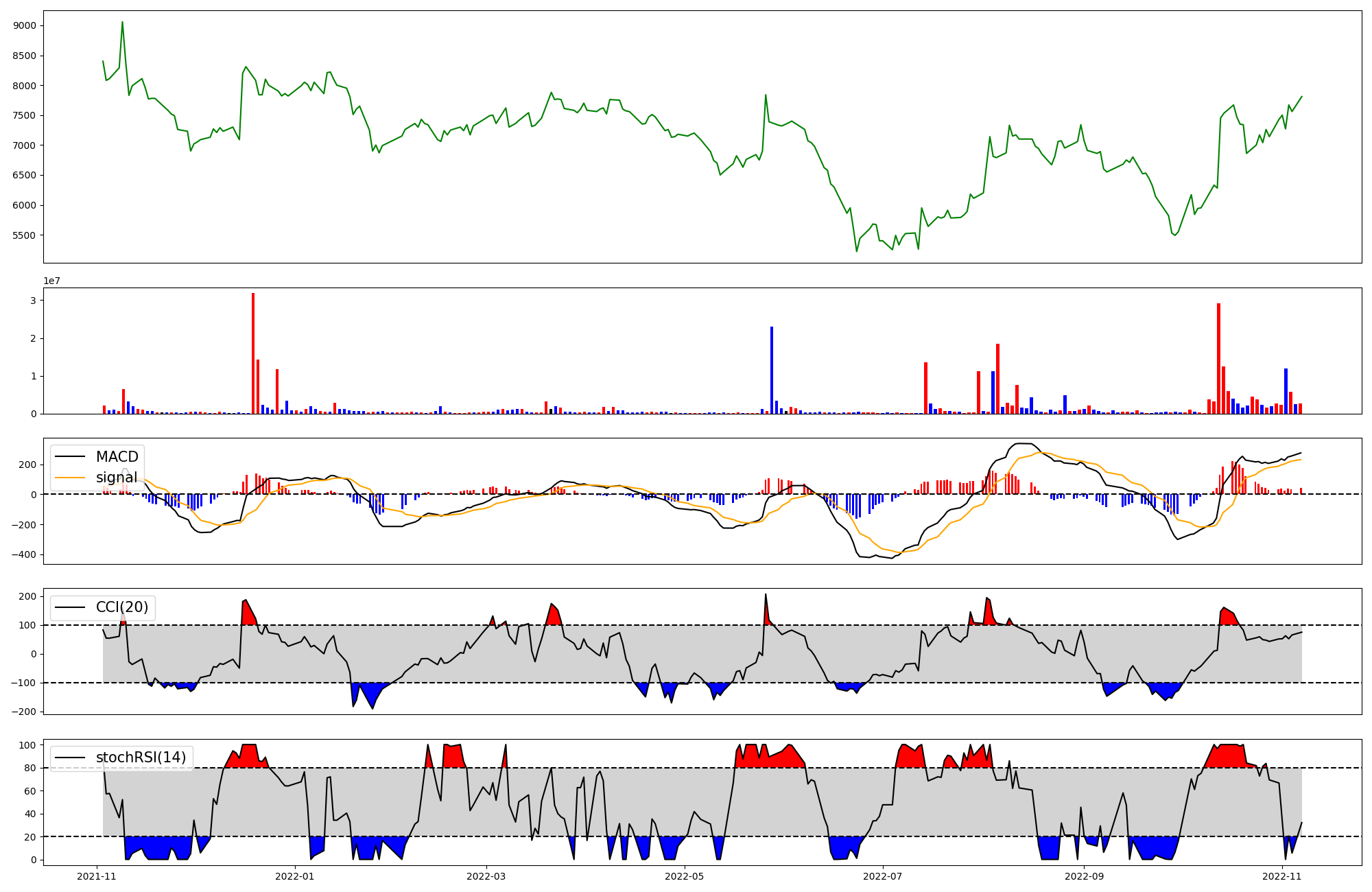Click the stochRSI(14) legend label
The image size is (1372, 892).
click(141, 758)
